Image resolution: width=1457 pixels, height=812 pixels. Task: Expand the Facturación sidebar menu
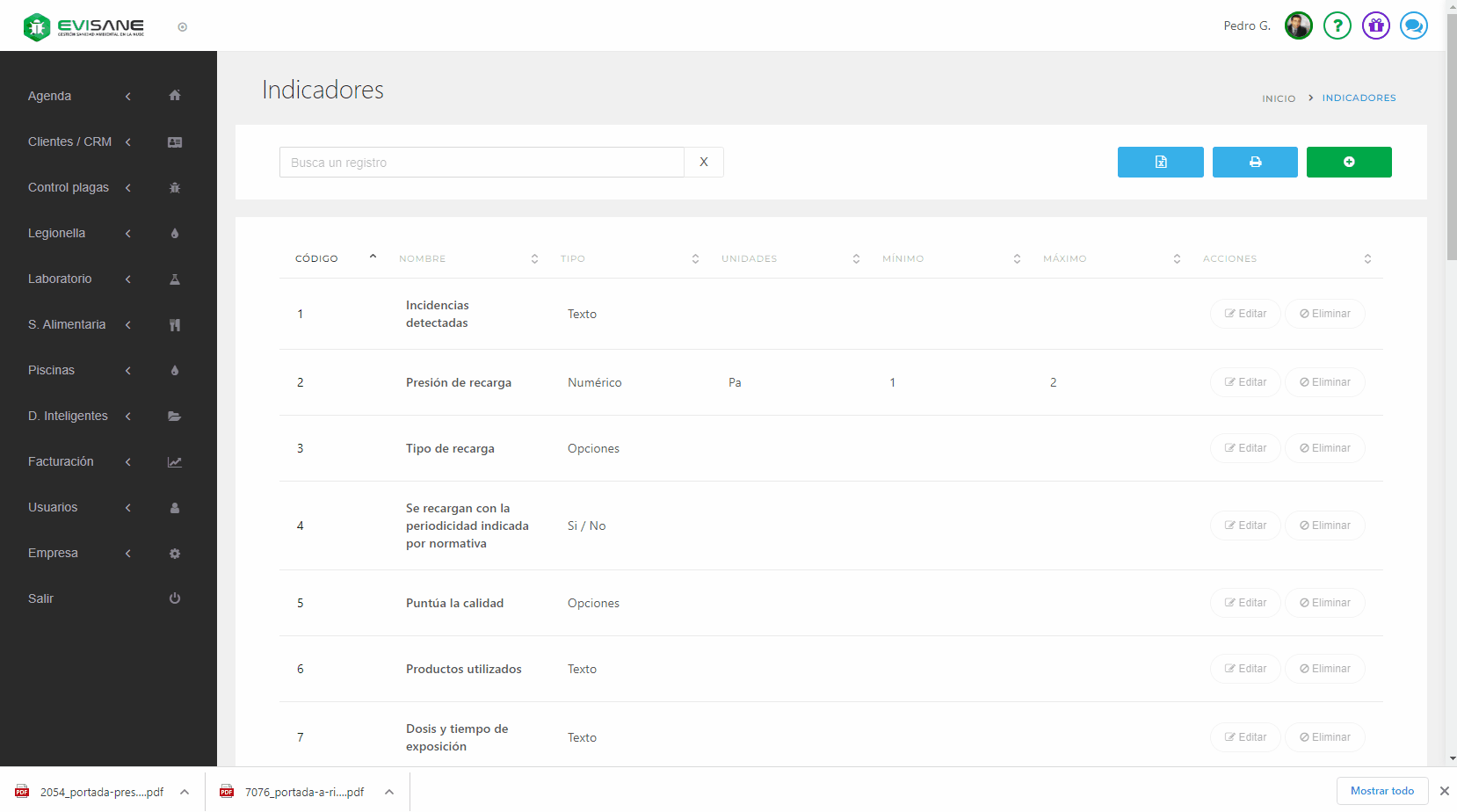tap(61, 461)
